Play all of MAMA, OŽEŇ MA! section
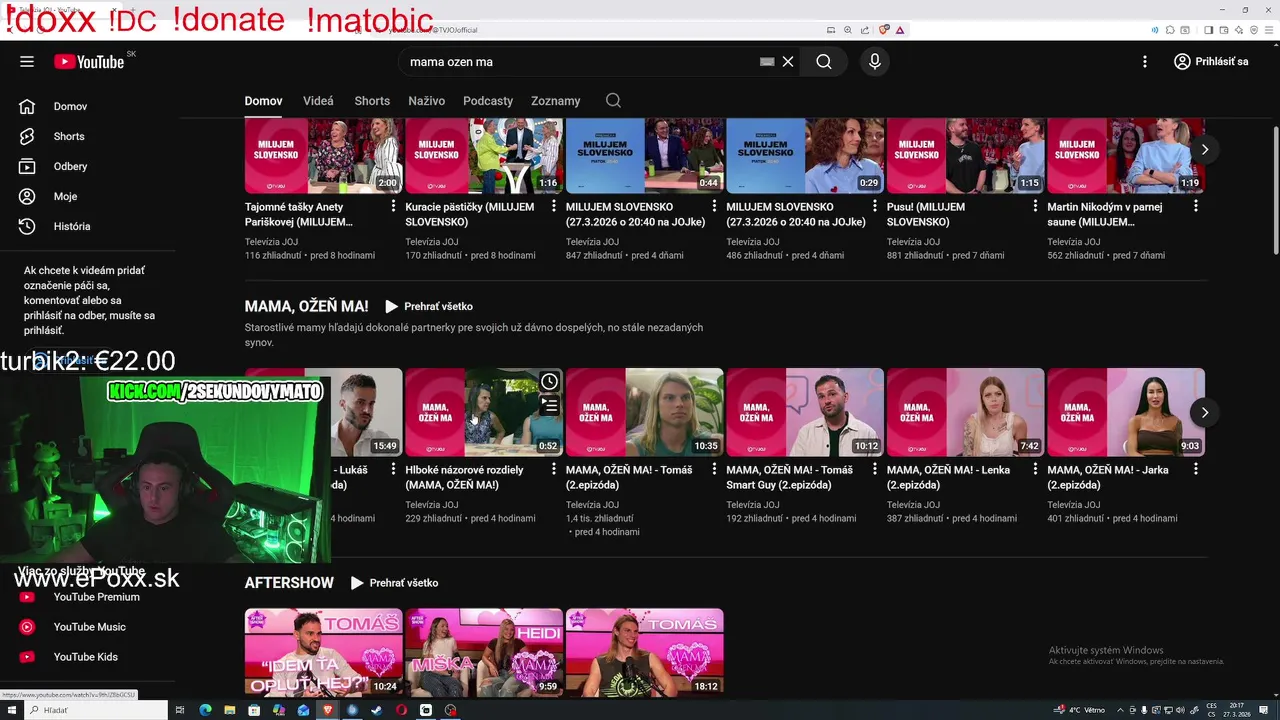The width and height of the screenshot is (1280, 720). tap(429, 307)
